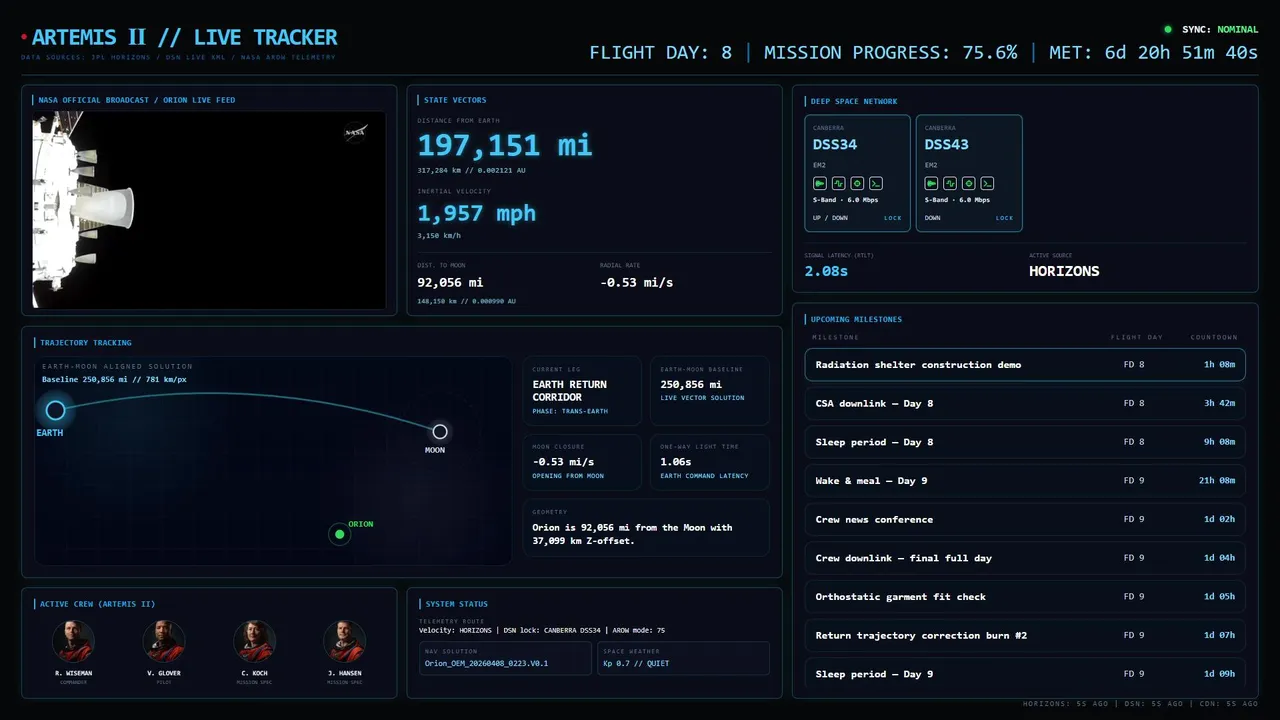Click the DSS43 command terminal icon

coord(987,184)
